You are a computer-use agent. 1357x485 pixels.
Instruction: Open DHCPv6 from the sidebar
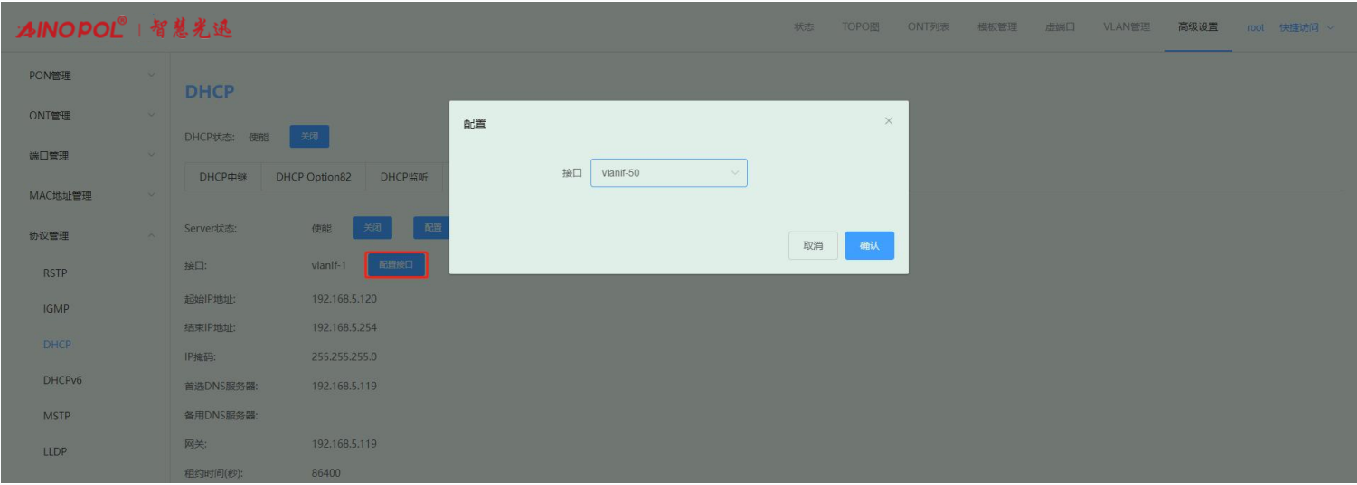pyautogui.click(x=61, y=380)
